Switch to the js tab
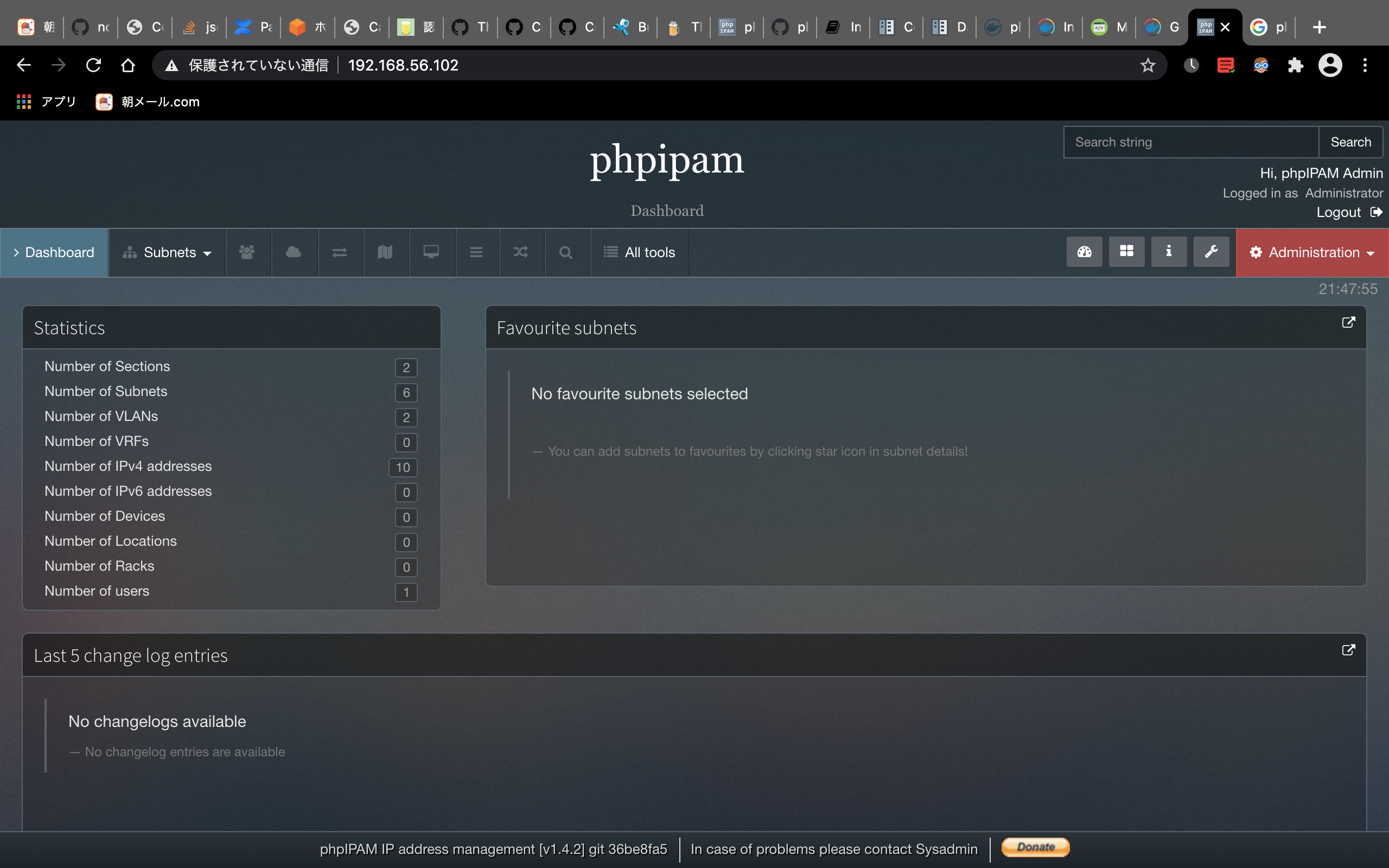The width and height of the screenshot is (1389, 868). [199, 27]
